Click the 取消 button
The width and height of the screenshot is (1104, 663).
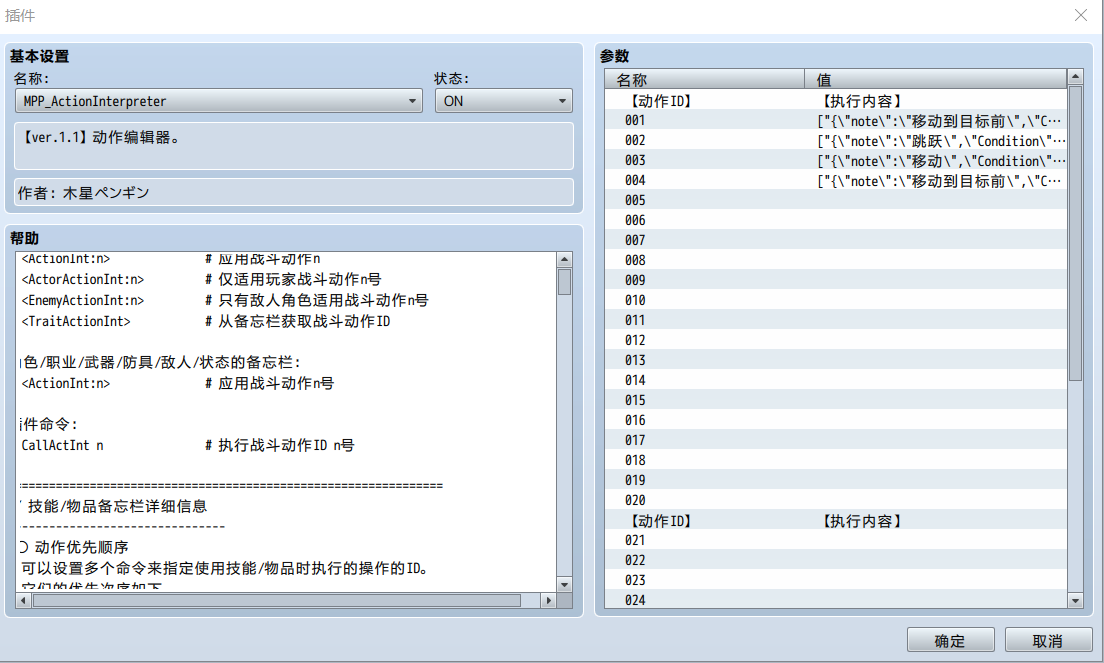1048,640
